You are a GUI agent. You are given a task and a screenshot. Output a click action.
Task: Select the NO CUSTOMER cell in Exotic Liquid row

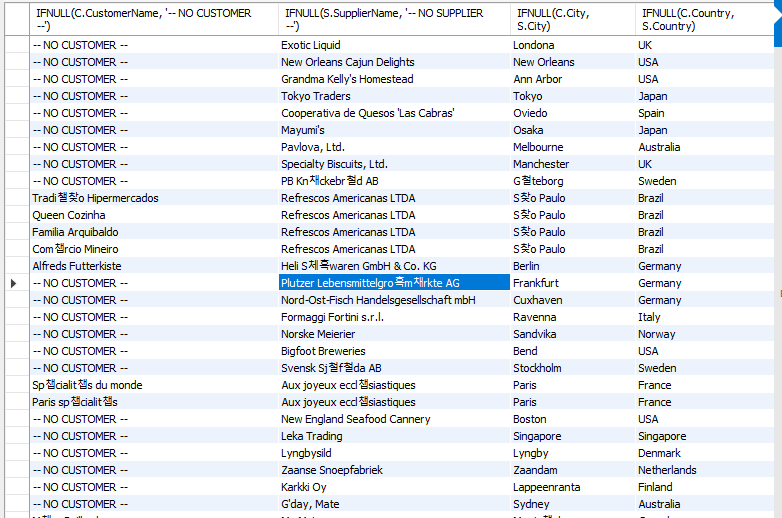(x=154, y=45)
